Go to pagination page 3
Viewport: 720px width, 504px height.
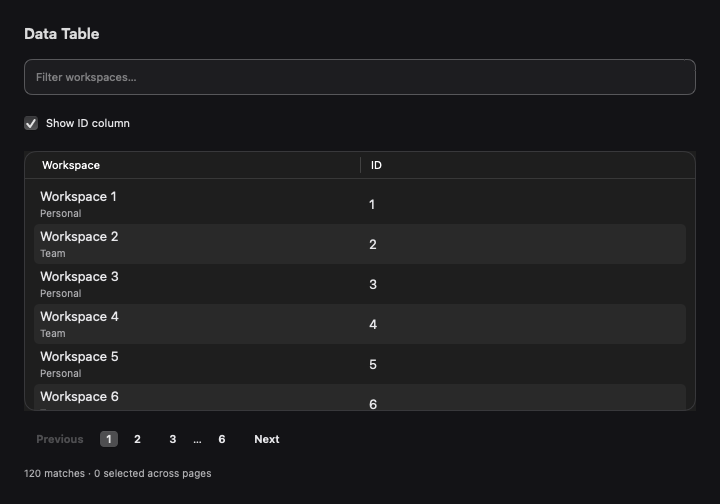[173, 439]
